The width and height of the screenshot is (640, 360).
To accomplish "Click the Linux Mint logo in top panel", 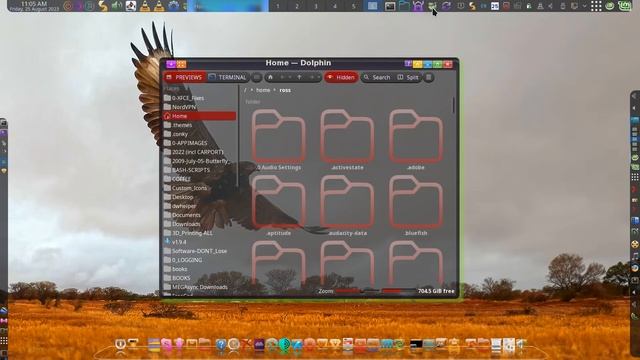I will (624, 6).
